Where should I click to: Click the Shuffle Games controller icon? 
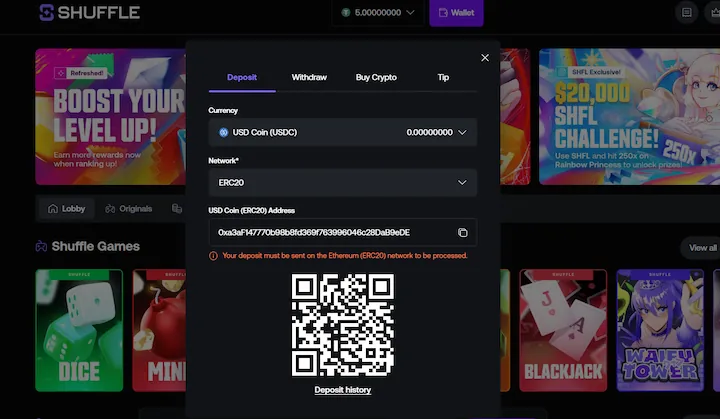pyautogui.click(x=41, y=246)
